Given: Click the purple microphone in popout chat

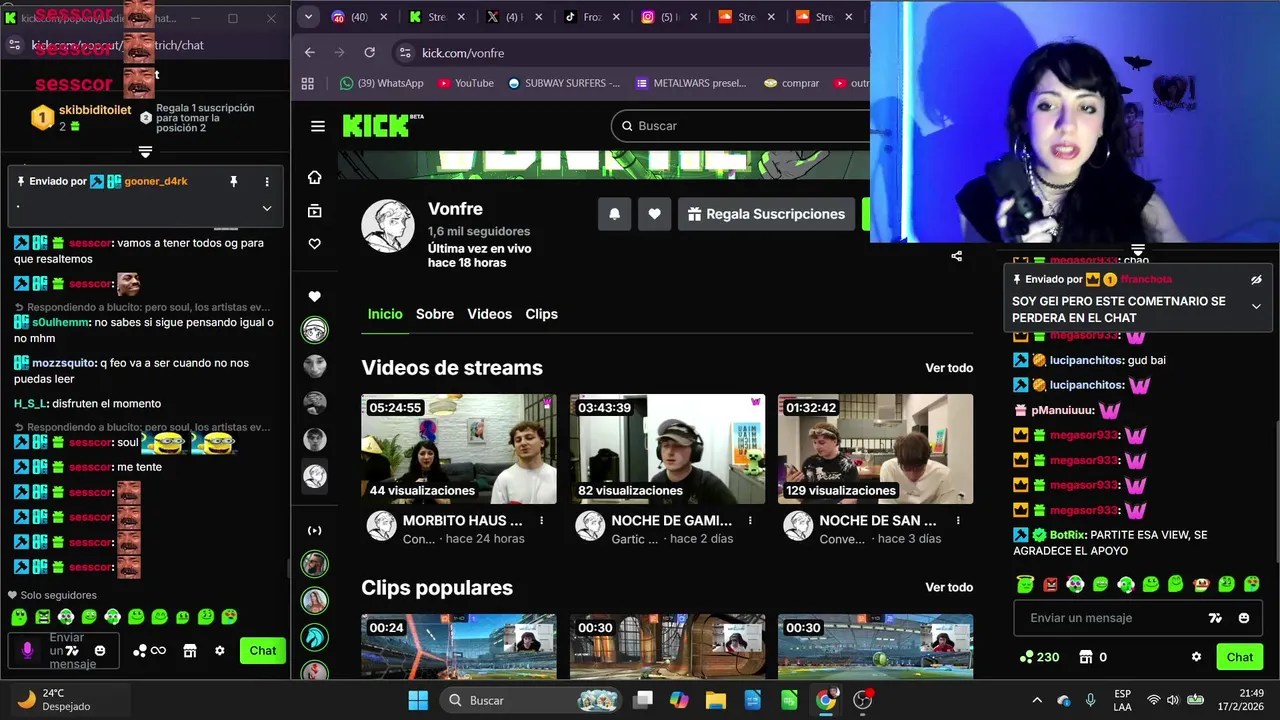Looking at the screenshot, I should coord(27,650).
